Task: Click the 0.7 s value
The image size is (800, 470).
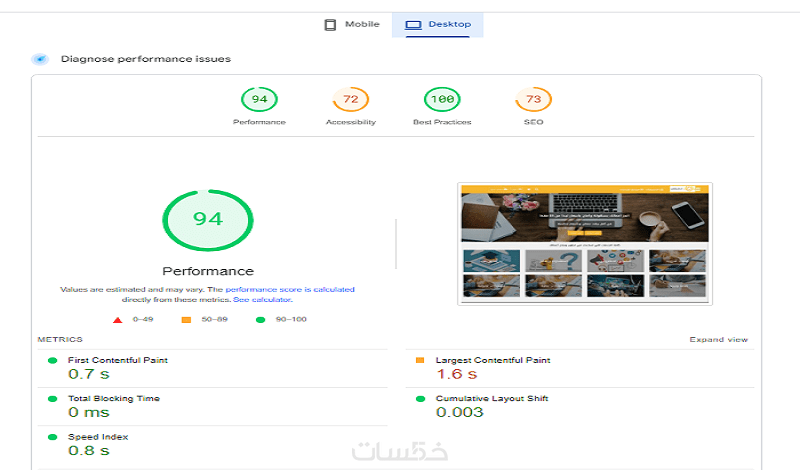Action: 89,374
